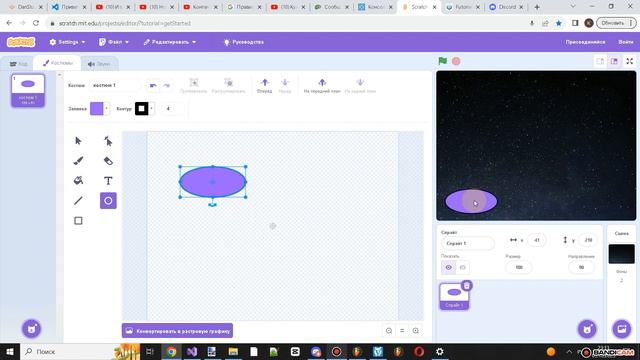
Task: Zoom out the paint canvas
Action: [x=389, y=331]
